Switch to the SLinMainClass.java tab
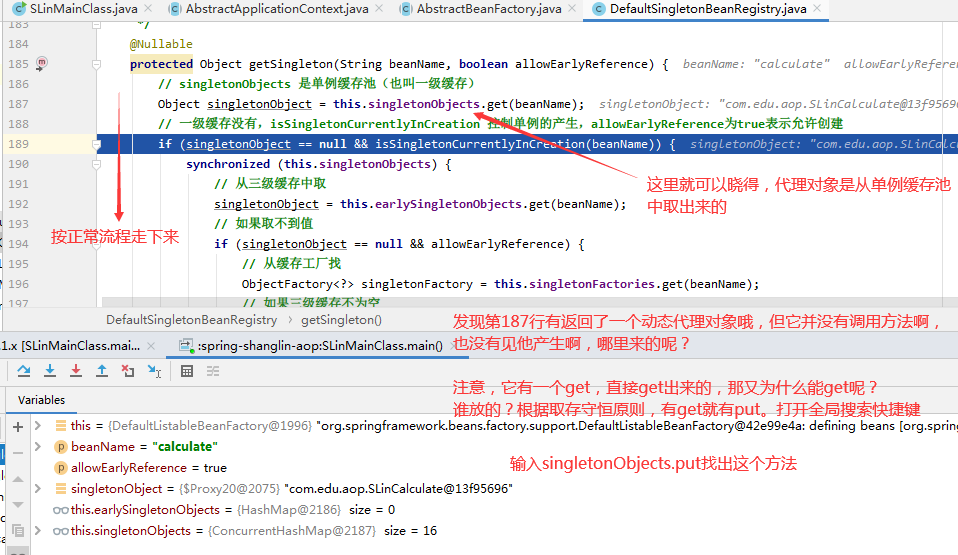The image size is (958, 555). point(83,9)
